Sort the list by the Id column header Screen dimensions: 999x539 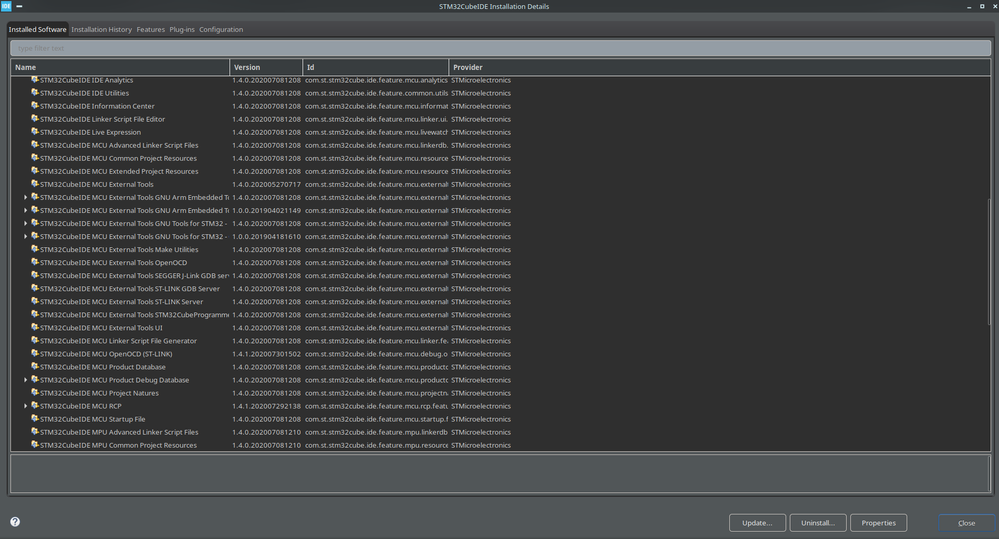point(375,67)
